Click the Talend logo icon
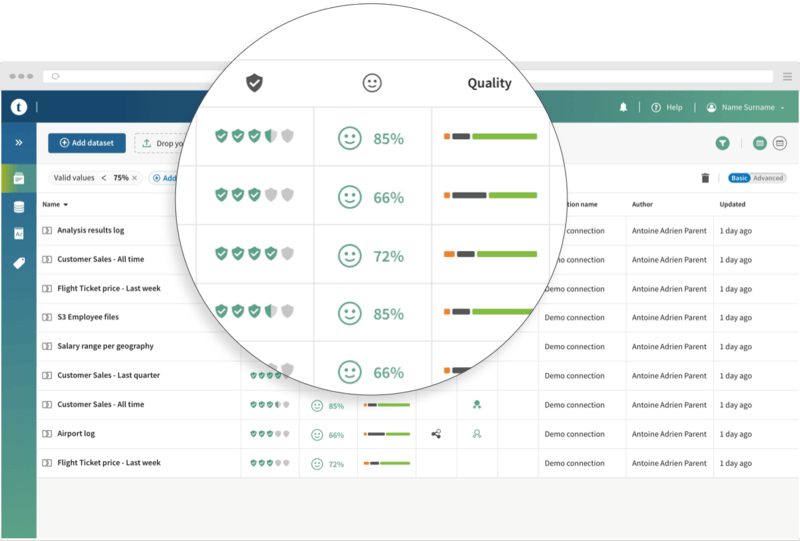Screen dimensions: 800x541 [18, 107]
